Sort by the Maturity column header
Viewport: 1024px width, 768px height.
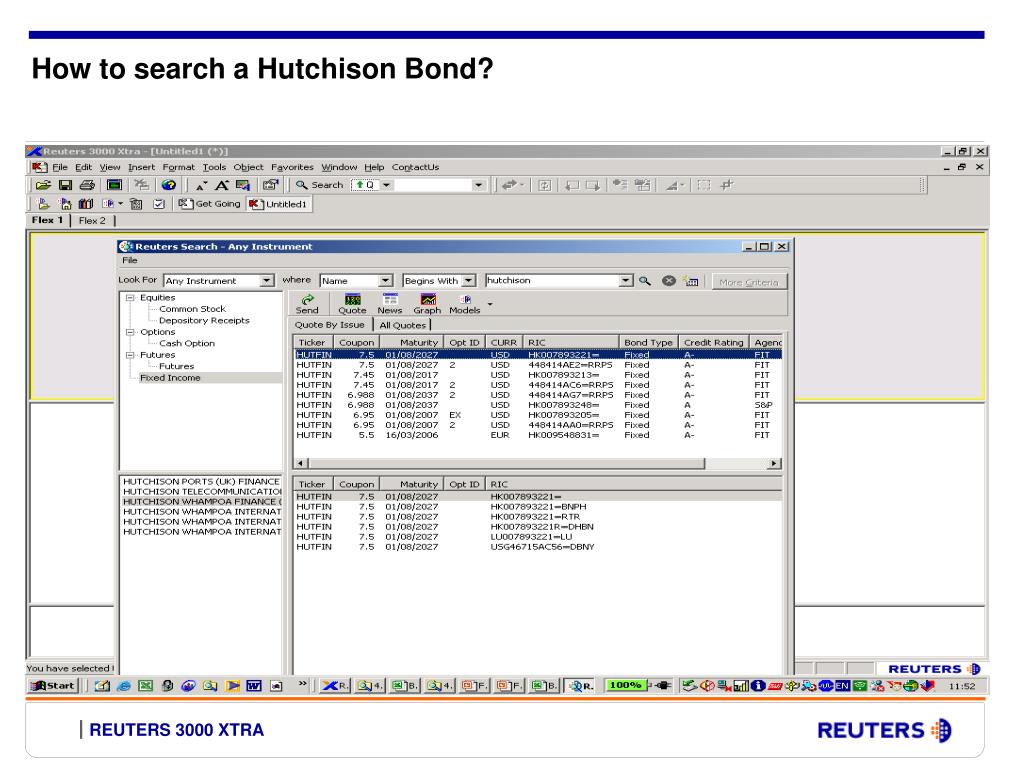[411, 342]
